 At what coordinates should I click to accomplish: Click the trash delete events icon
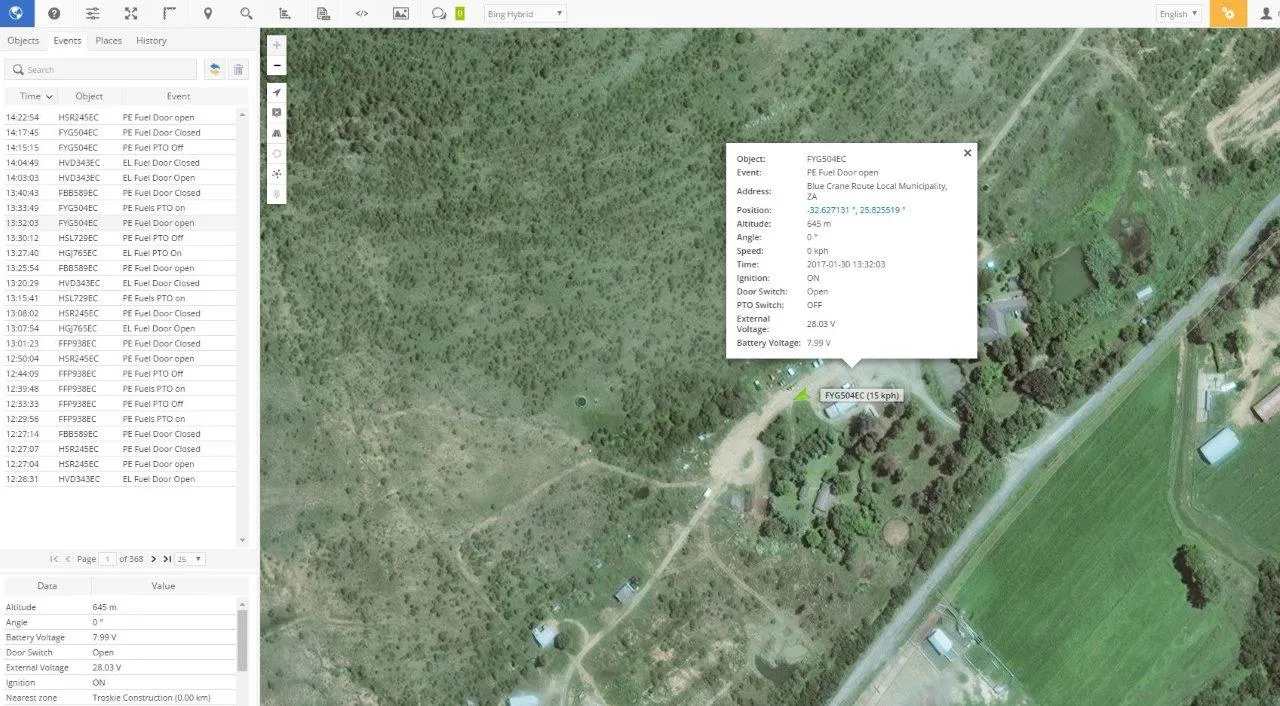(238, 69)
